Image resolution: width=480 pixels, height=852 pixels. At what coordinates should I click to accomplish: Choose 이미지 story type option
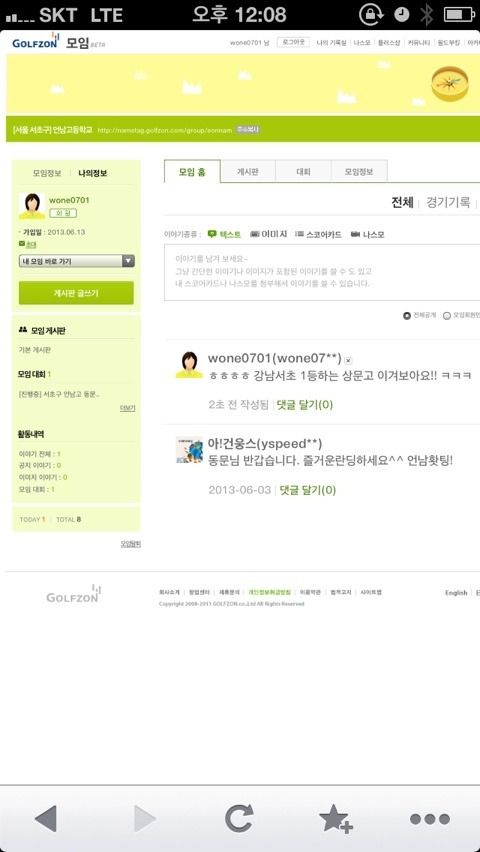click(x=268, y=235)
